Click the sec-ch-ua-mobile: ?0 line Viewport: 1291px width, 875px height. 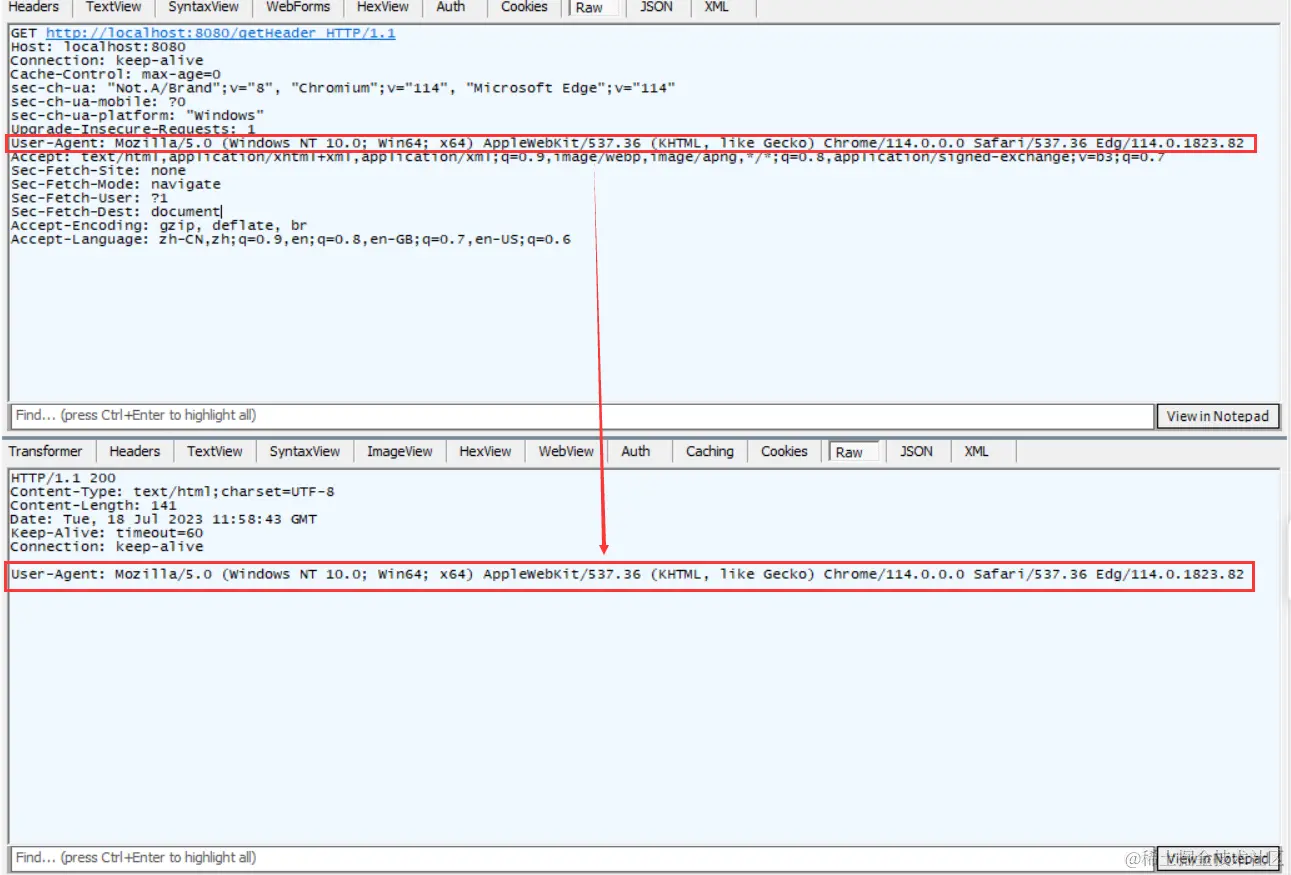(x=98, y=102)
